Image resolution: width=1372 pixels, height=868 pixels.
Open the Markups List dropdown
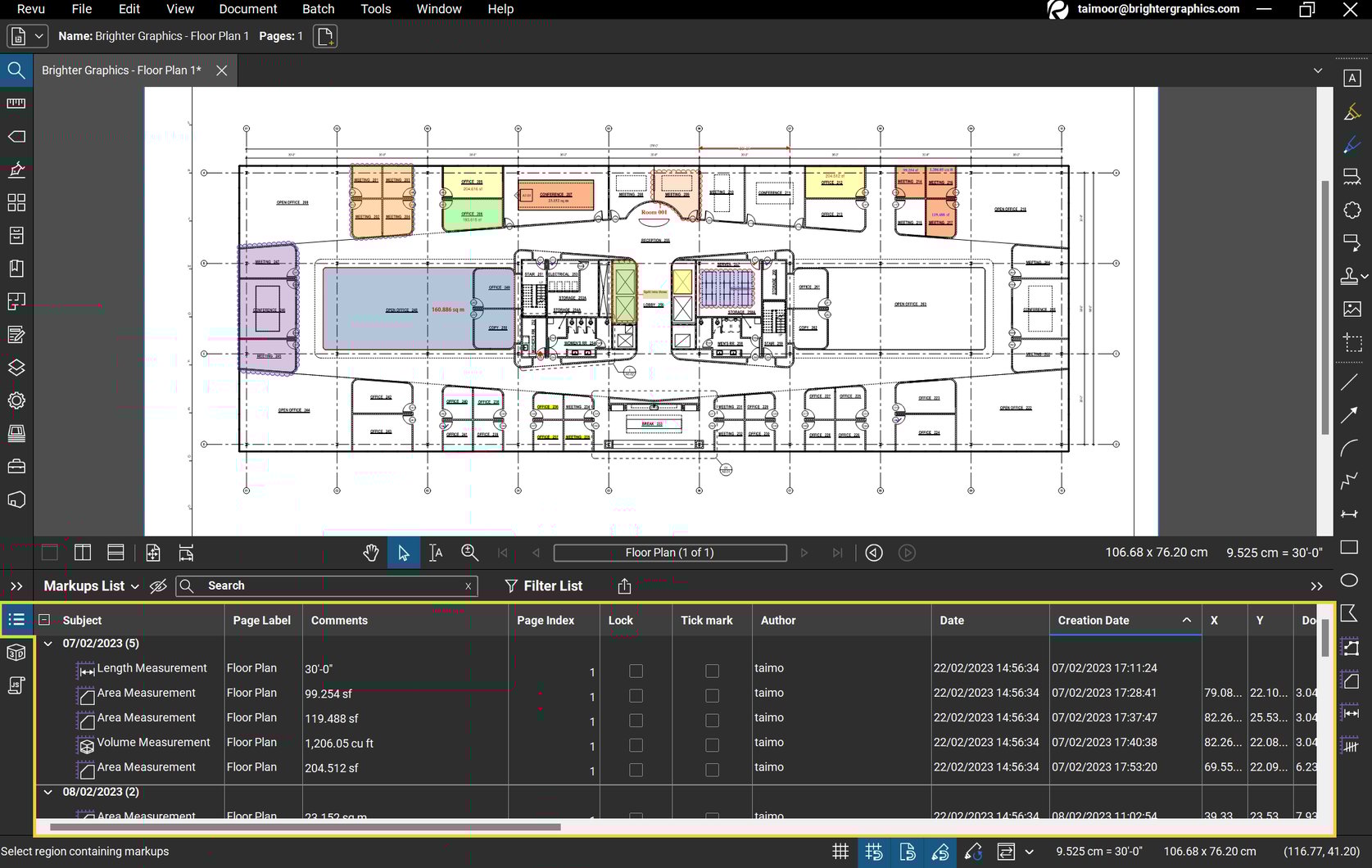tap(136, 586)
